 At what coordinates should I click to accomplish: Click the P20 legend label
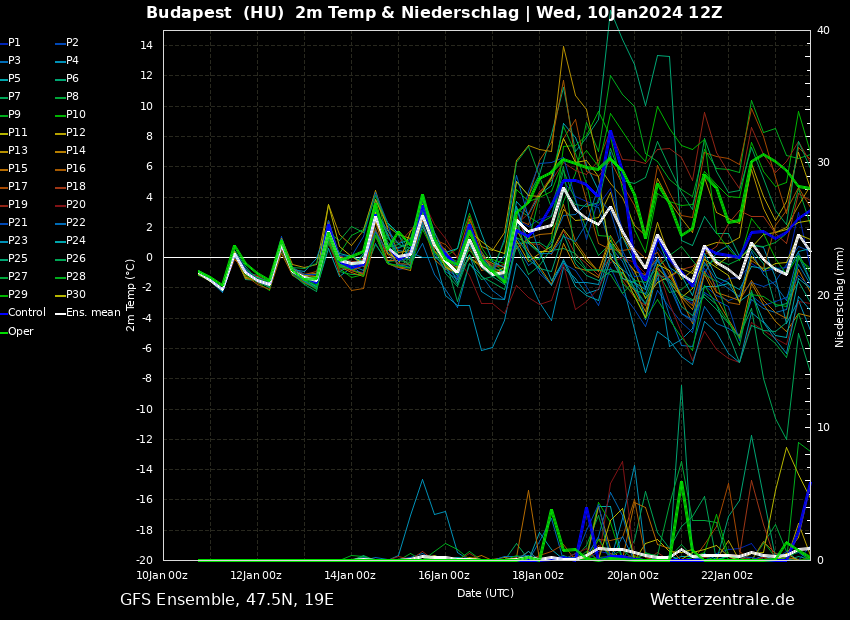click(75, 205)
